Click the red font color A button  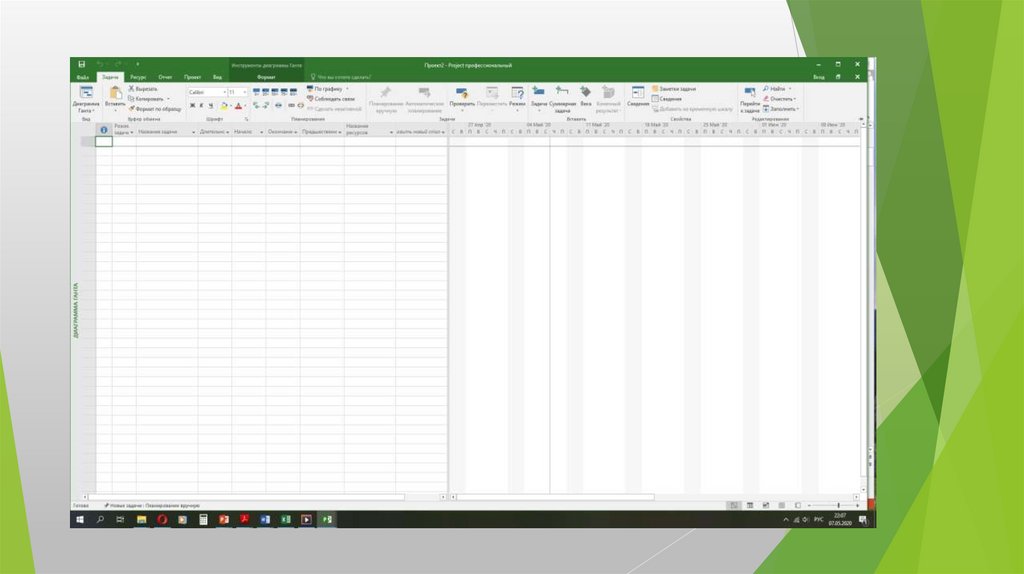coord(238,106)
